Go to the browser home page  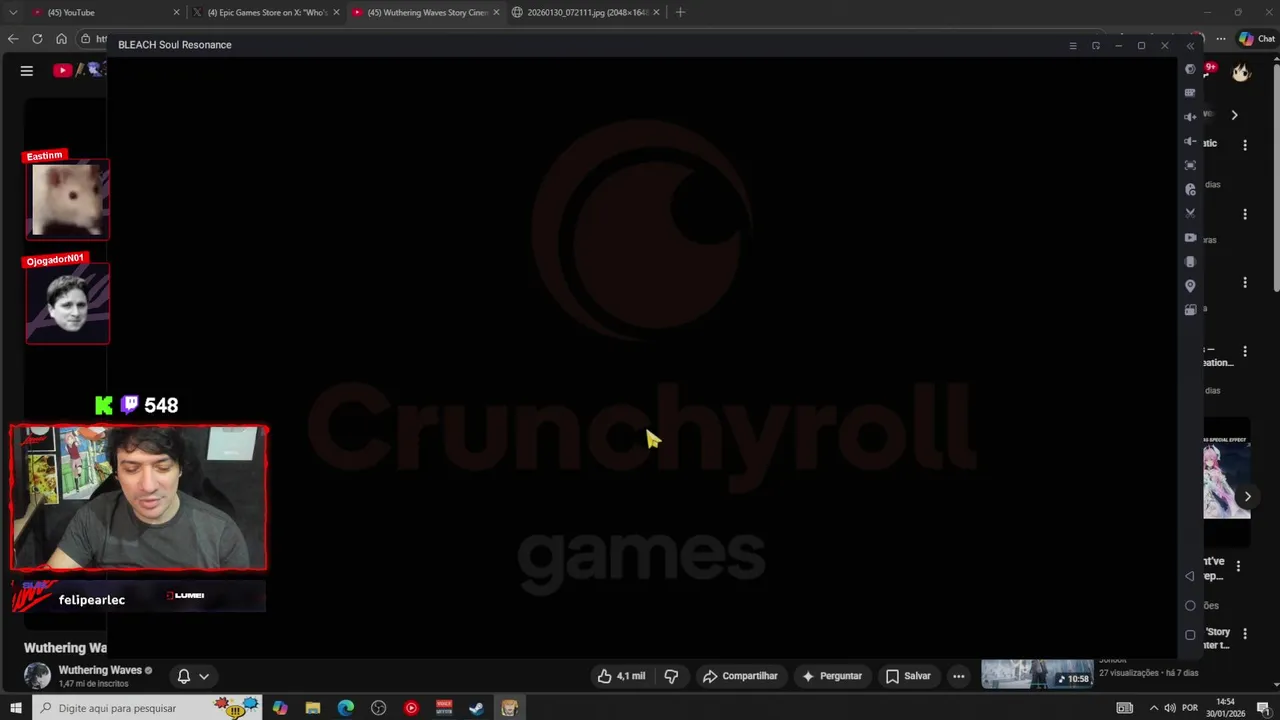click(61, 39)
